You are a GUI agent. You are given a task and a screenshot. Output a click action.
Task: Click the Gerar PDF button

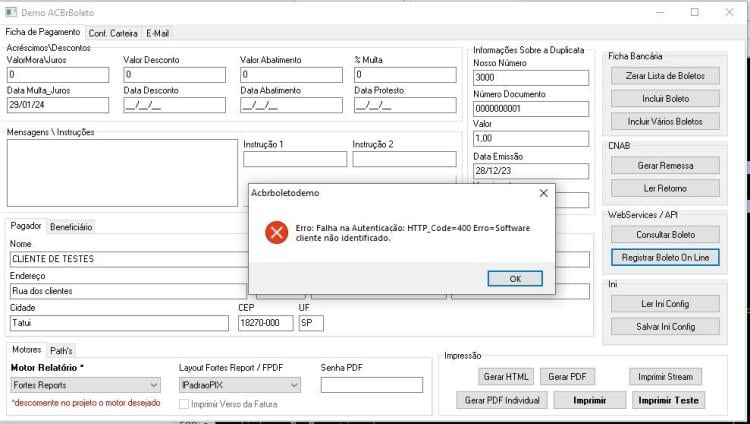pyautogui.click(x=567, y=377)
